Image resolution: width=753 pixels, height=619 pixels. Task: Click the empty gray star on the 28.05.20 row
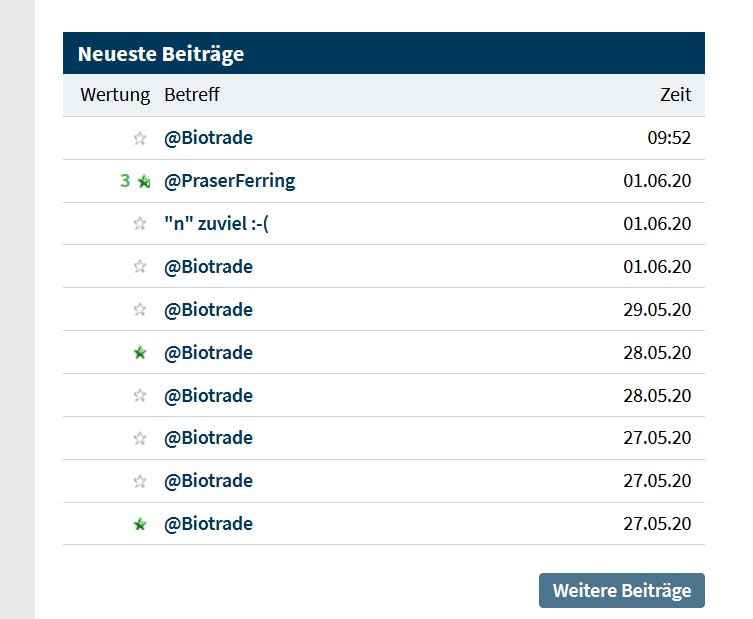click(x=140, y=396)
